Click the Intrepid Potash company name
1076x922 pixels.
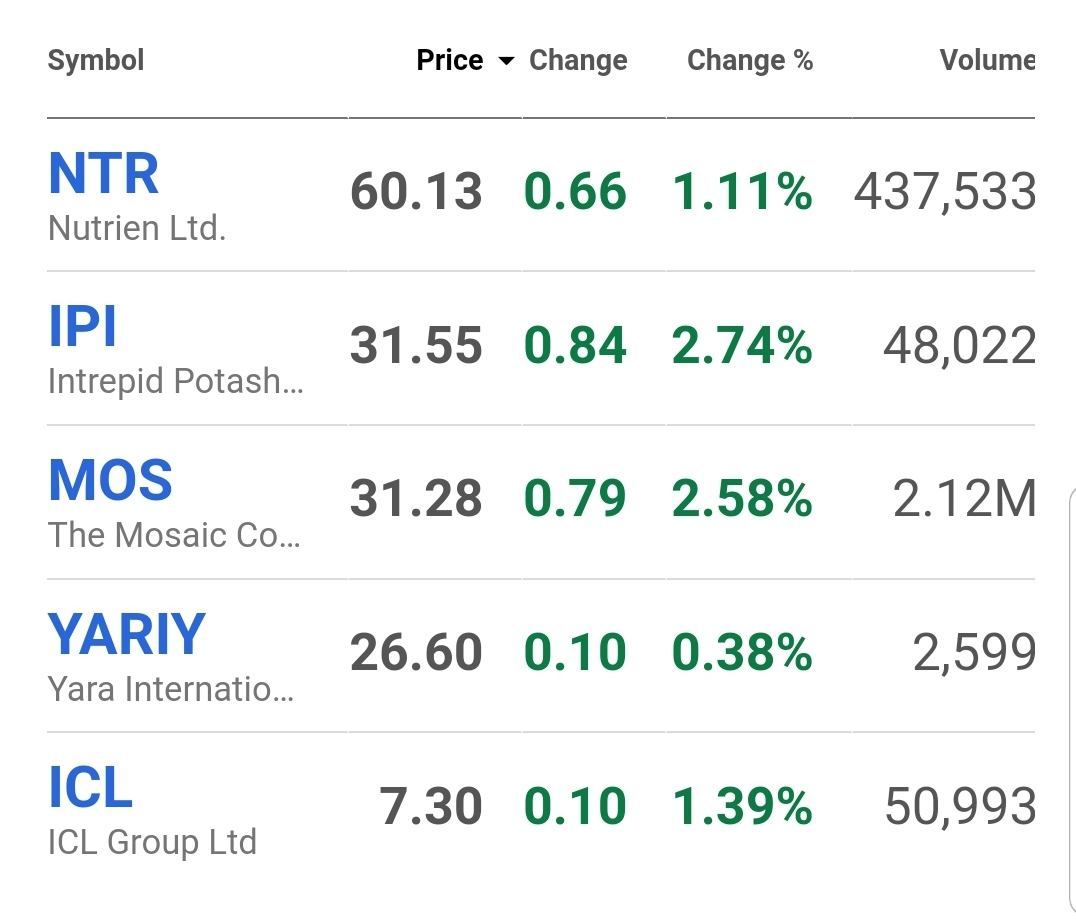click(175, 382)
